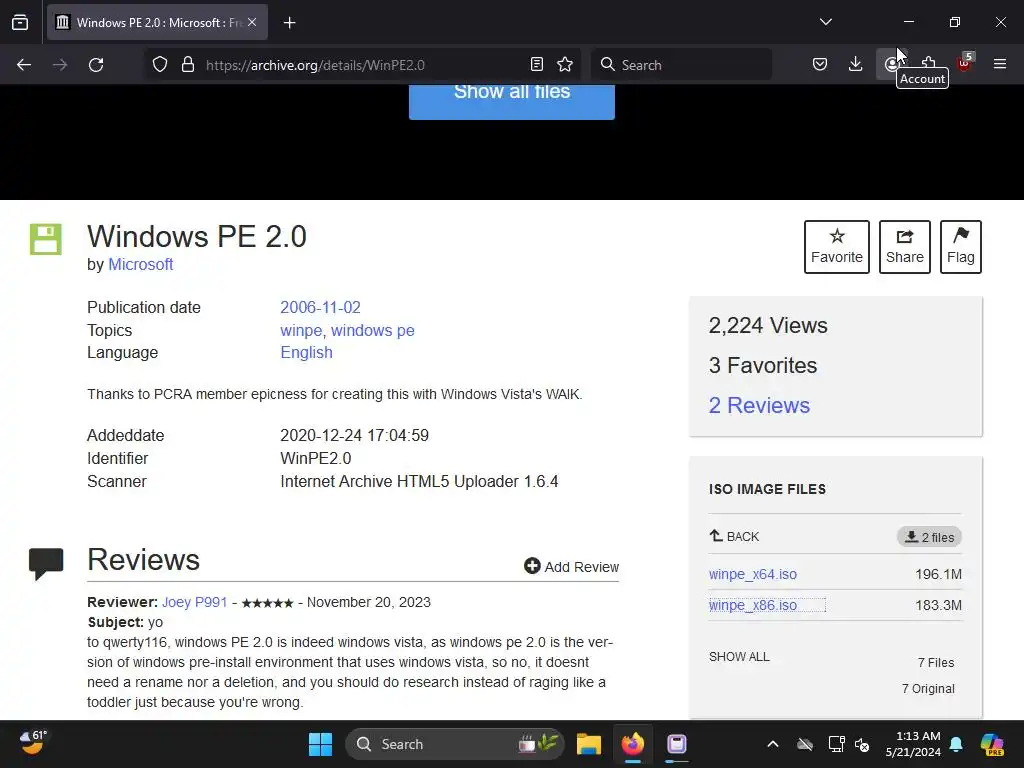Click the network display tray icon

(836, 744)
